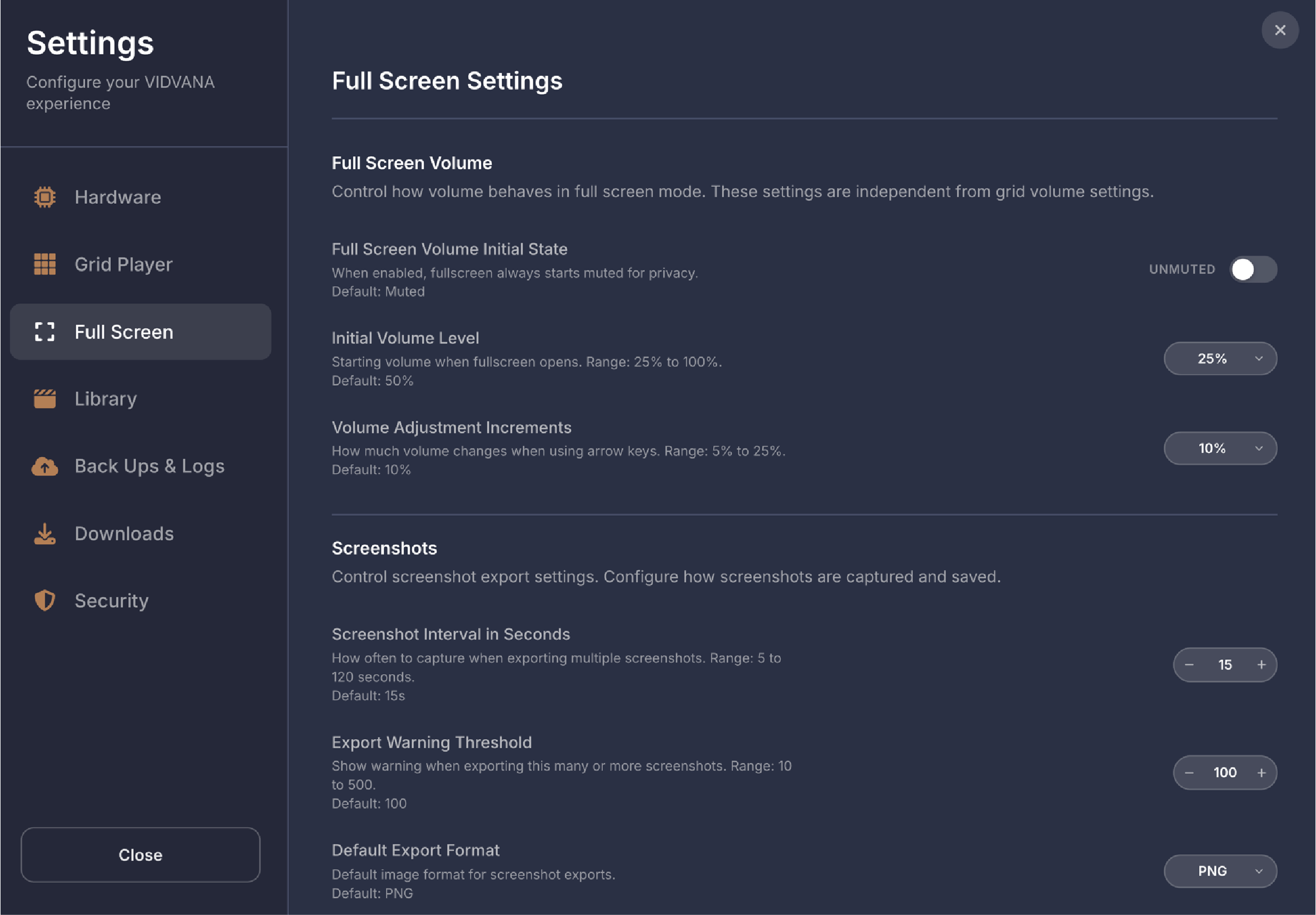1316x915 pixels.
Task: Decrease the Screenshot Interval value
Action: (x=1189, y=665)
